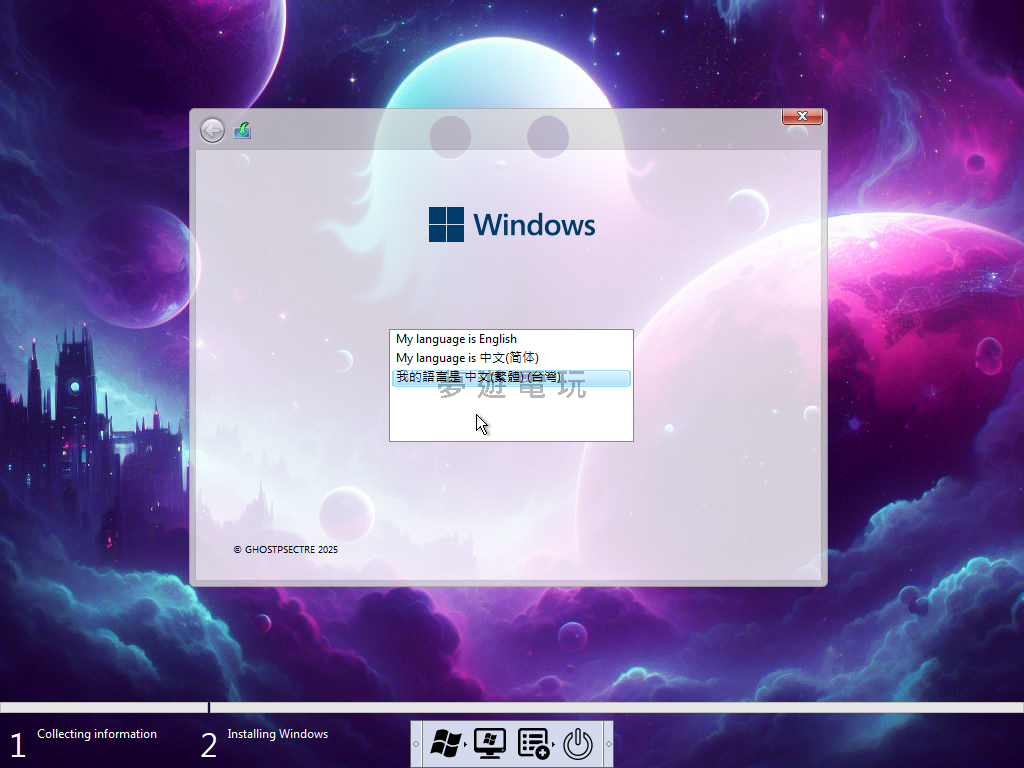Click the left diamond handle of toolbar
Viewport: 1024px width, 768px height.
pyautogui.click(x=416, y=744)
